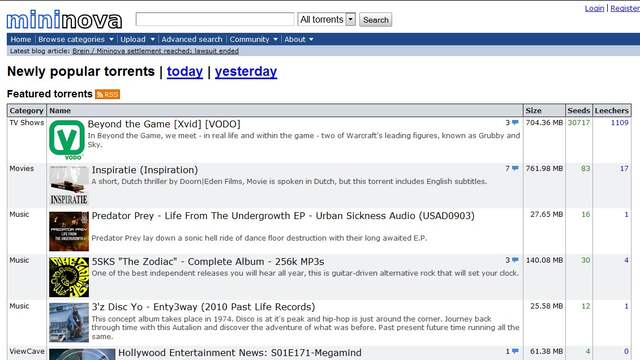Click the Mininova logo

pos(64,20)
